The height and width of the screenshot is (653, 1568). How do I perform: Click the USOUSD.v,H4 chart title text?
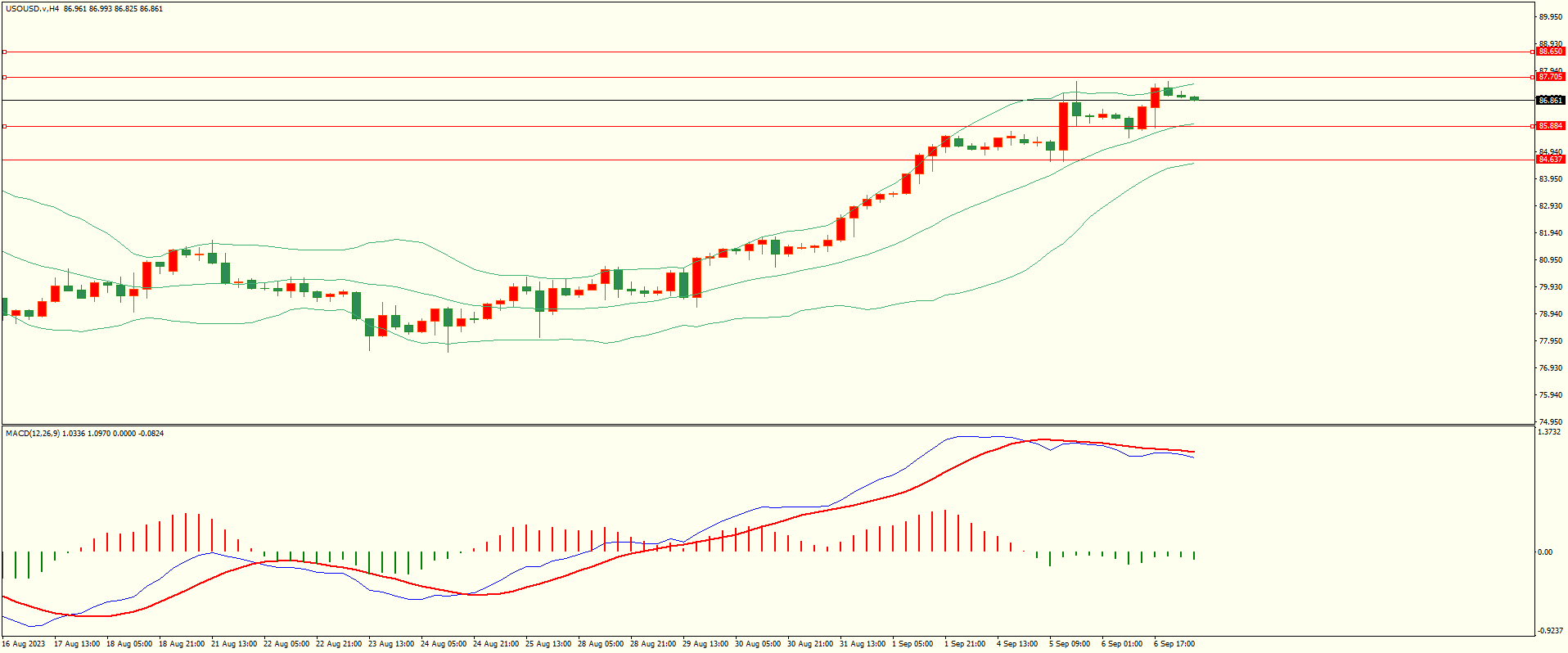pyautogui.click(x=33, y=9)
